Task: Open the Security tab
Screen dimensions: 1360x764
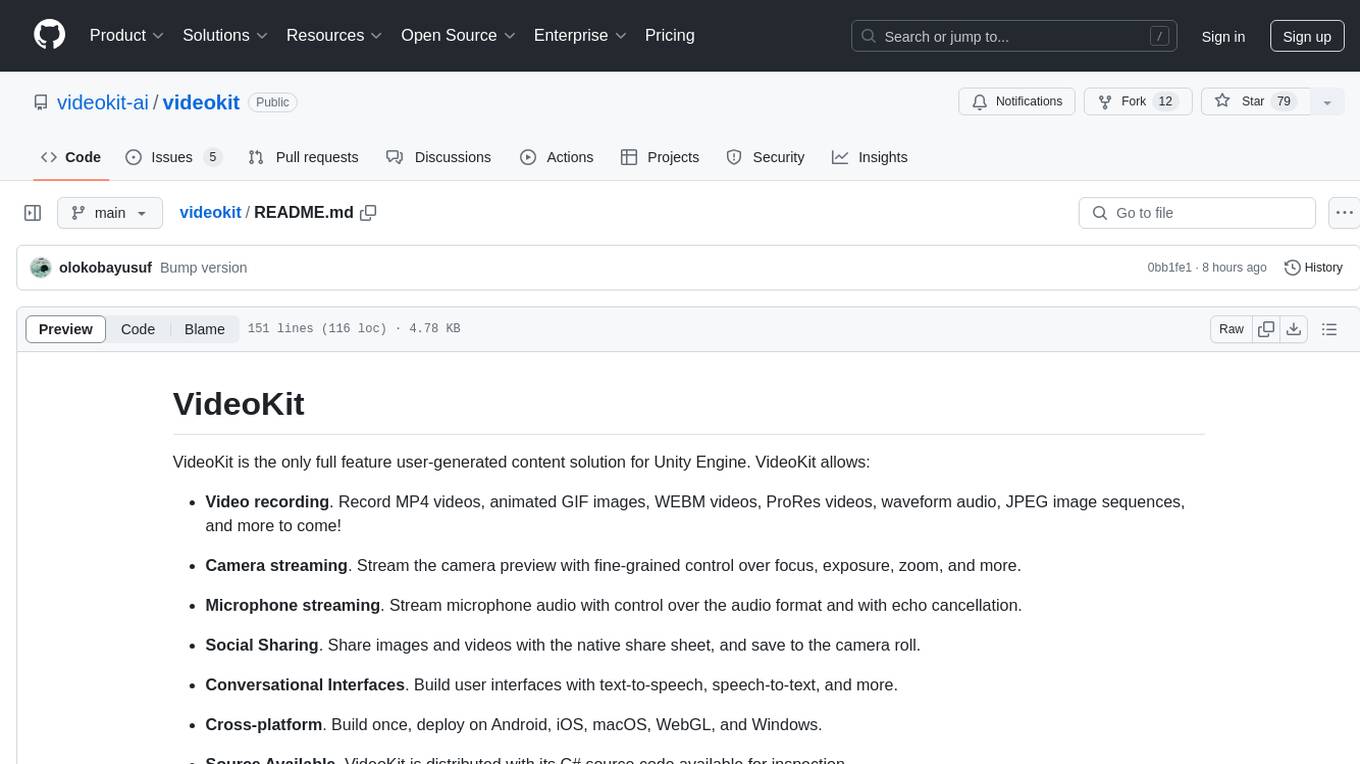Action: [765, 157]
